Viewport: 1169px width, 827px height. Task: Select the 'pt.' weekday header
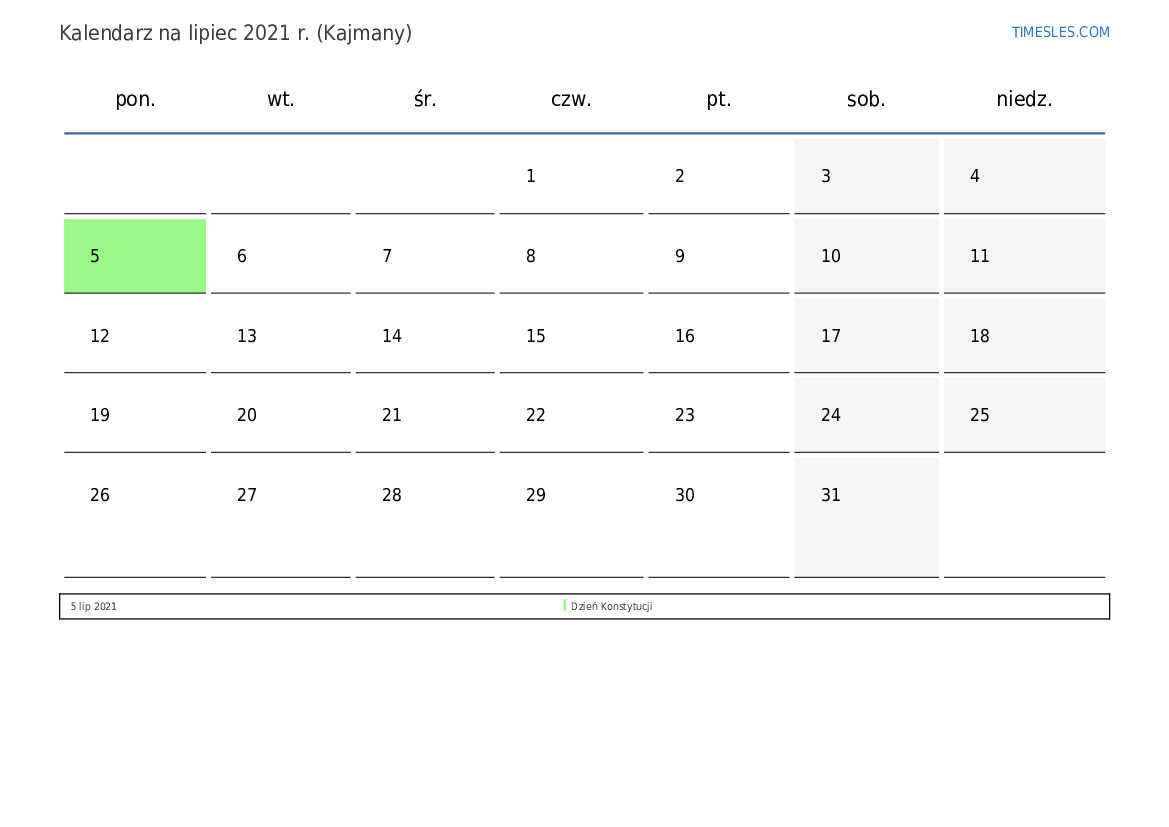coord(719,99)
